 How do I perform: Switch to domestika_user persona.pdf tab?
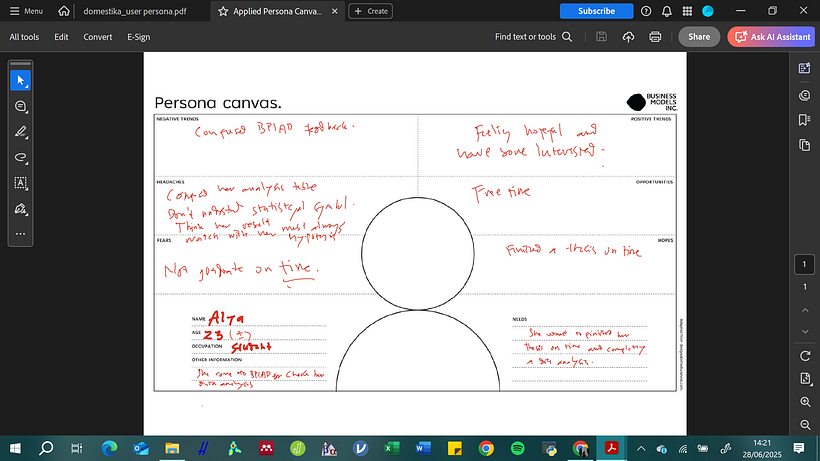pyautogui.click(x=135, y=11)
